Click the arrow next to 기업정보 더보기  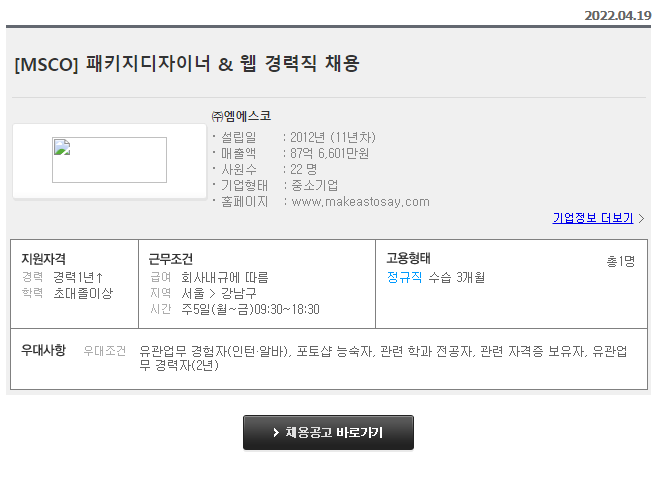[641, 218]
